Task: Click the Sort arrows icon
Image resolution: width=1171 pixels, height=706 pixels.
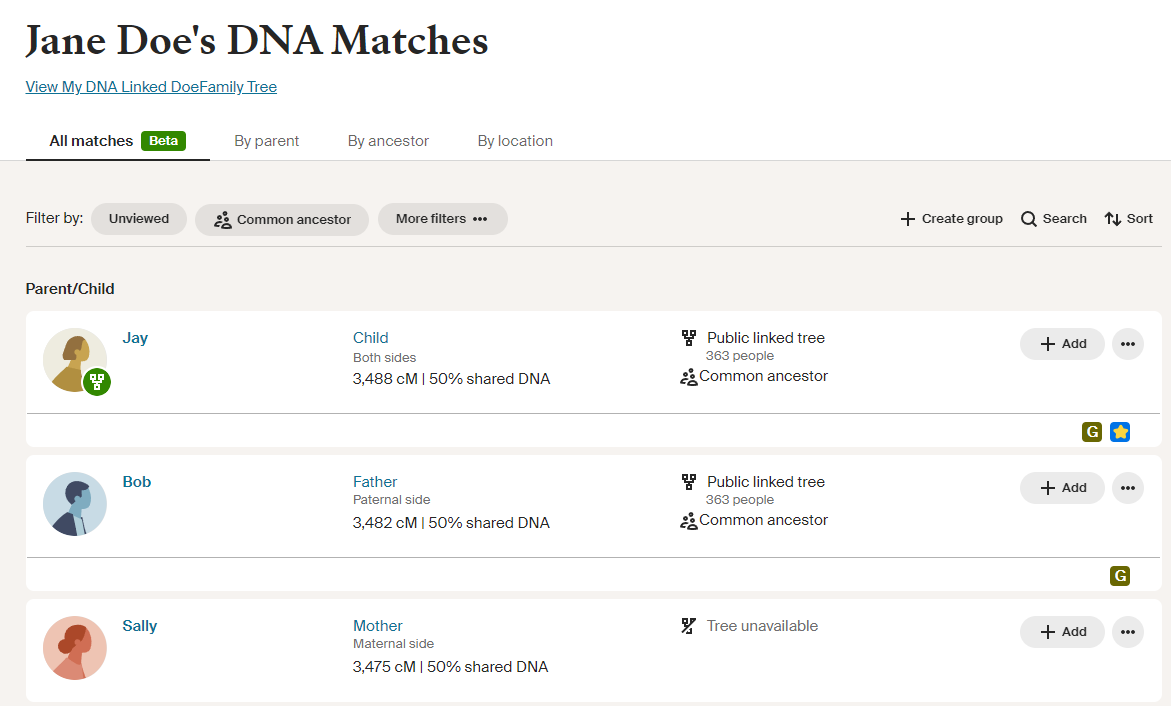Action: 1114,218
